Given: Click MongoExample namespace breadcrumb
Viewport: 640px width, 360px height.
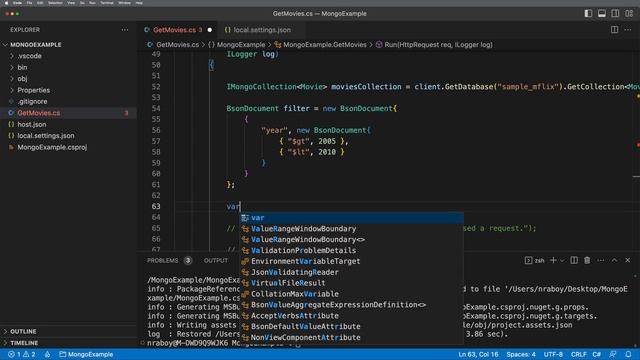Looking at the screenshot, I should tap(241, 45).
